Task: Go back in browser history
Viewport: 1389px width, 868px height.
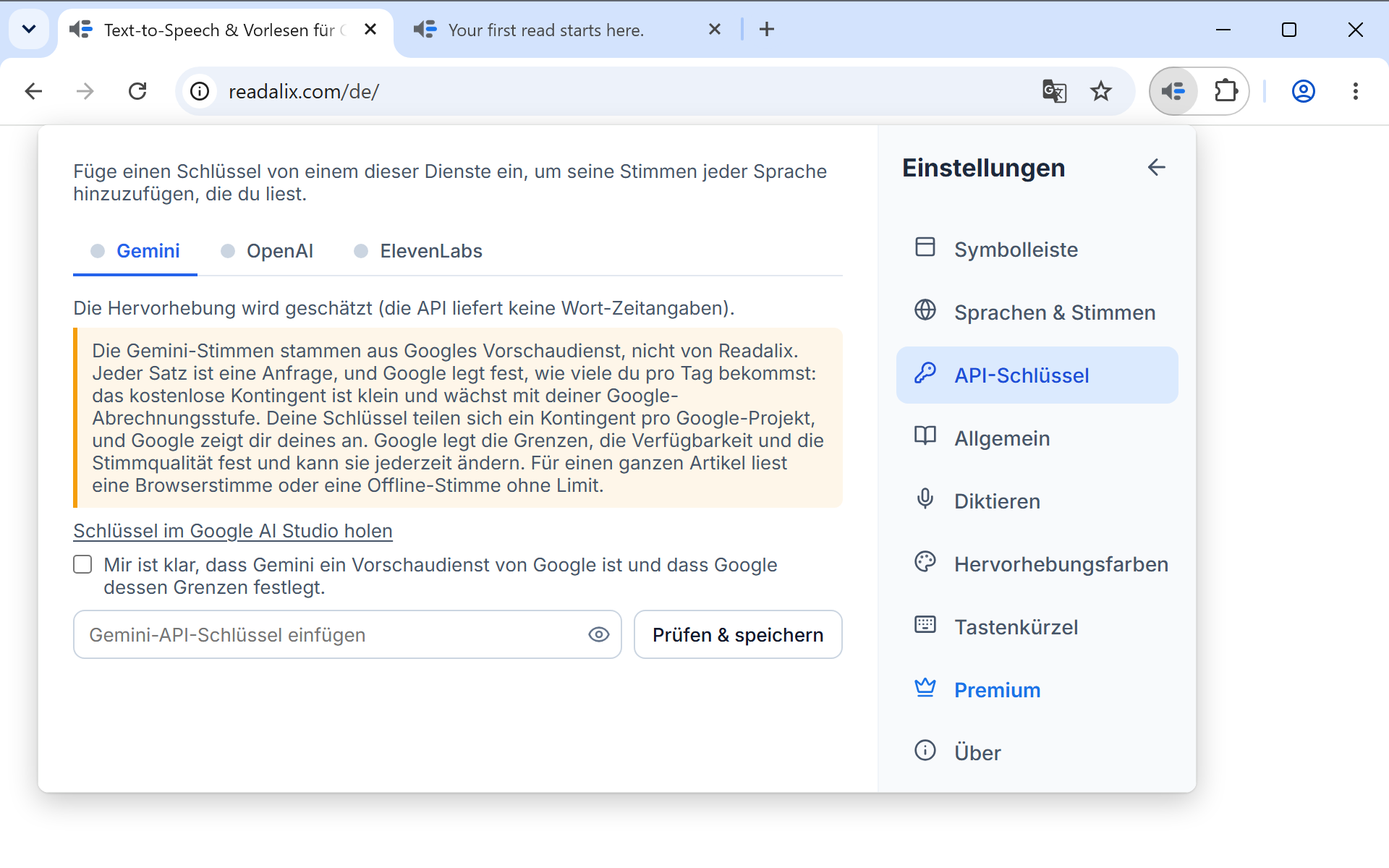Action: [x=33, y=91]
